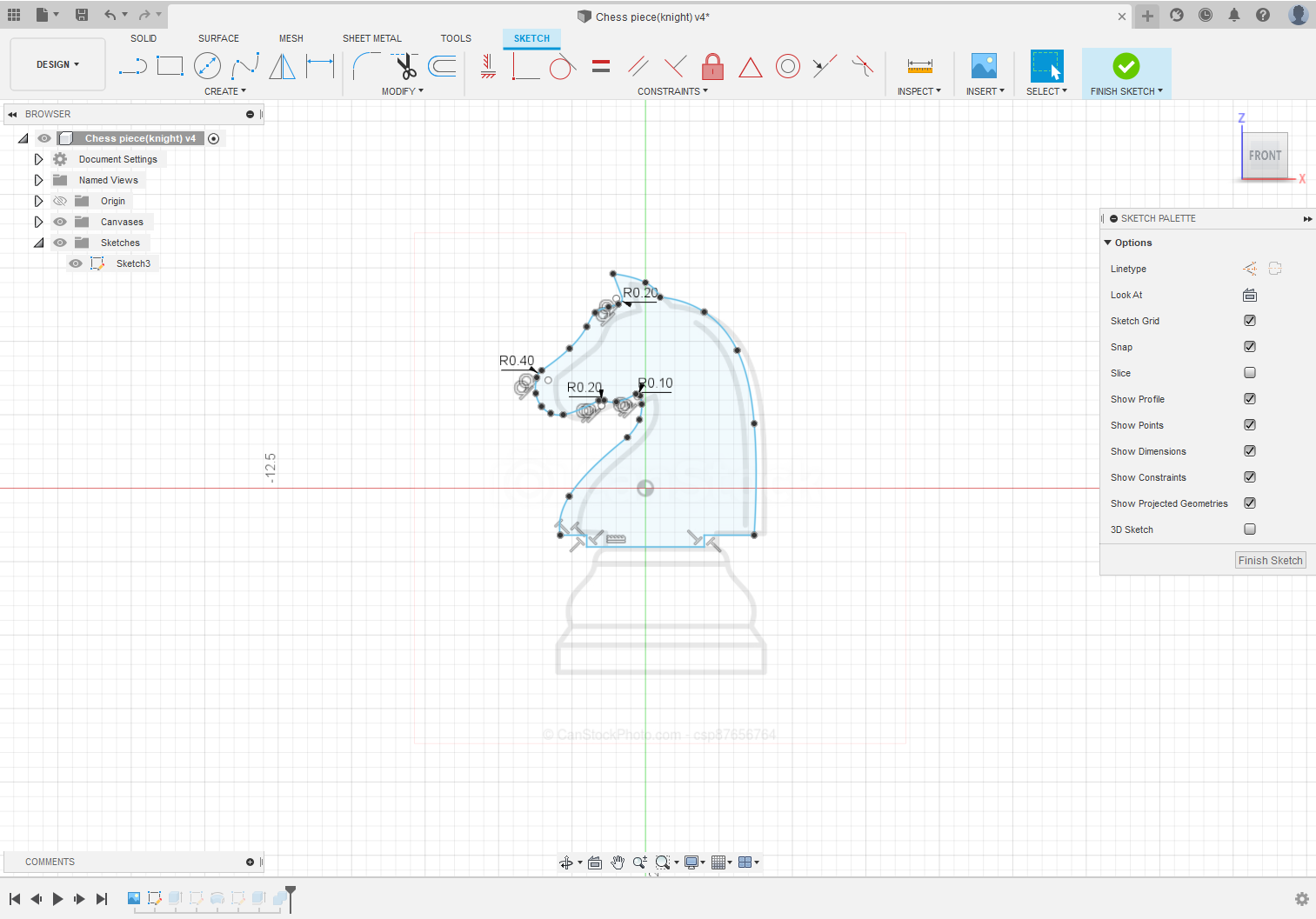Screen dimensions: 1316x919
Task: Open the INSERT dropdown menu
Action: click(x=985, y=91)
